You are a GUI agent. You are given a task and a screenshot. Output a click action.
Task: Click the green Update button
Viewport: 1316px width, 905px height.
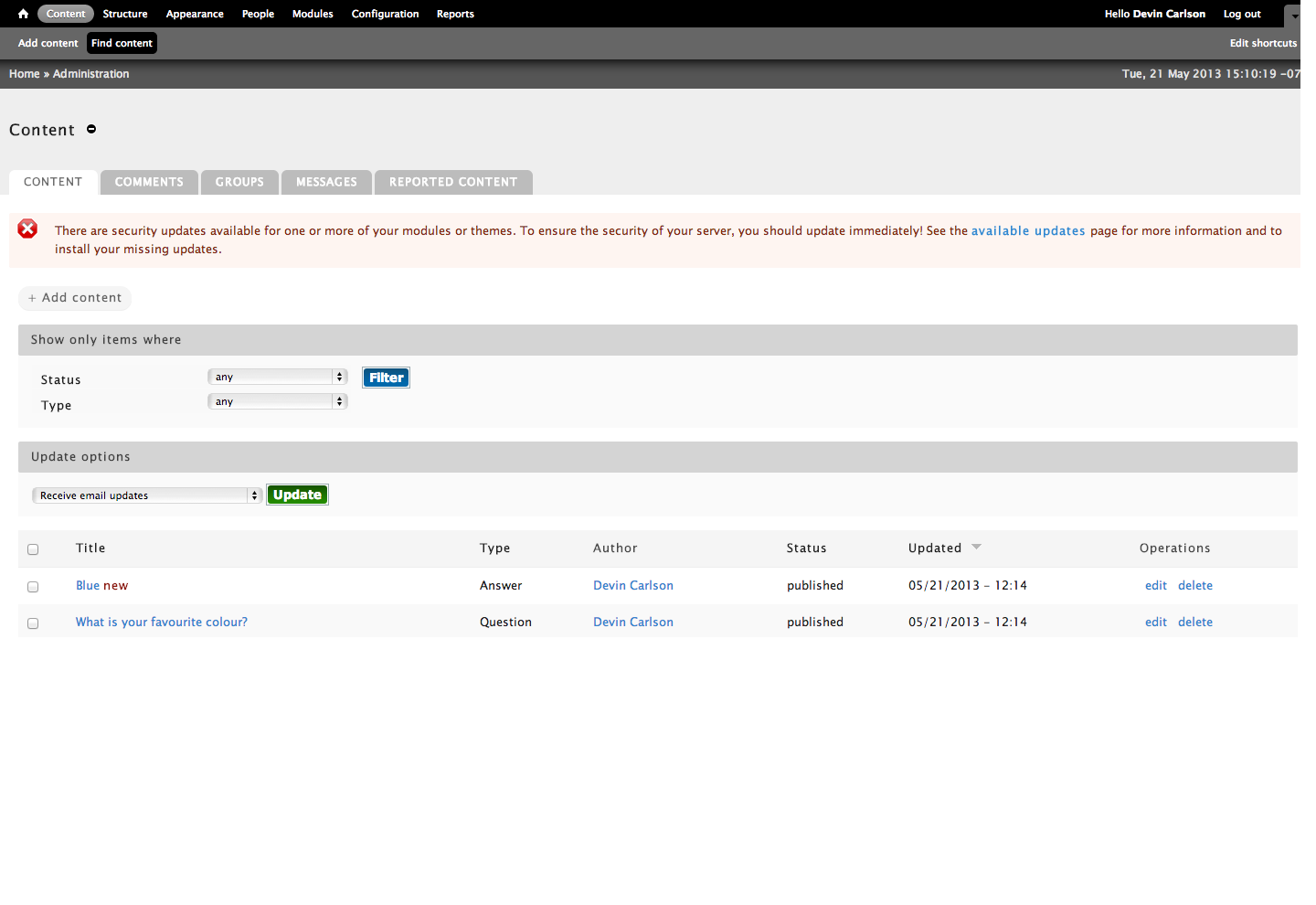(297, 495)
